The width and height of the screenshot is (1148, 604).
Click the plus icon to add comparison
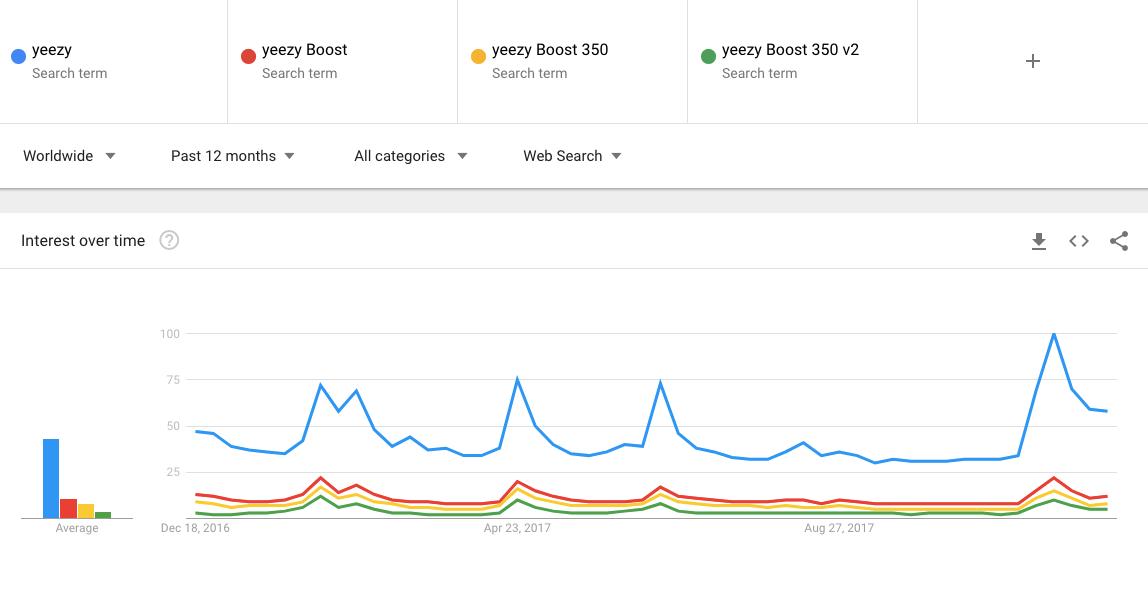(1033, 61)
